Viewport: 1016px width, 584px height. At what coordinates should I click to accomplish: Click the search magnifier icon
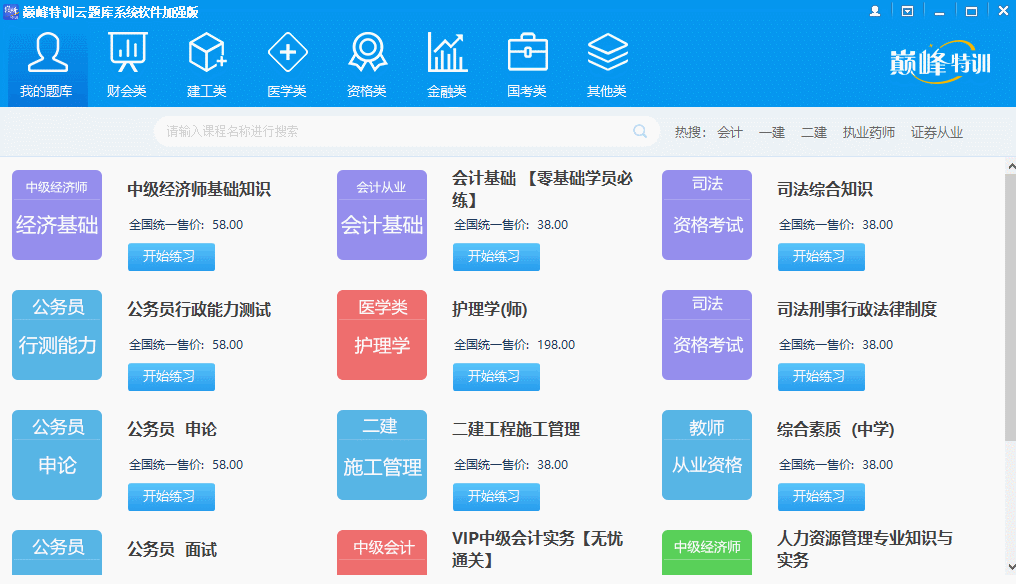(640, 132)
